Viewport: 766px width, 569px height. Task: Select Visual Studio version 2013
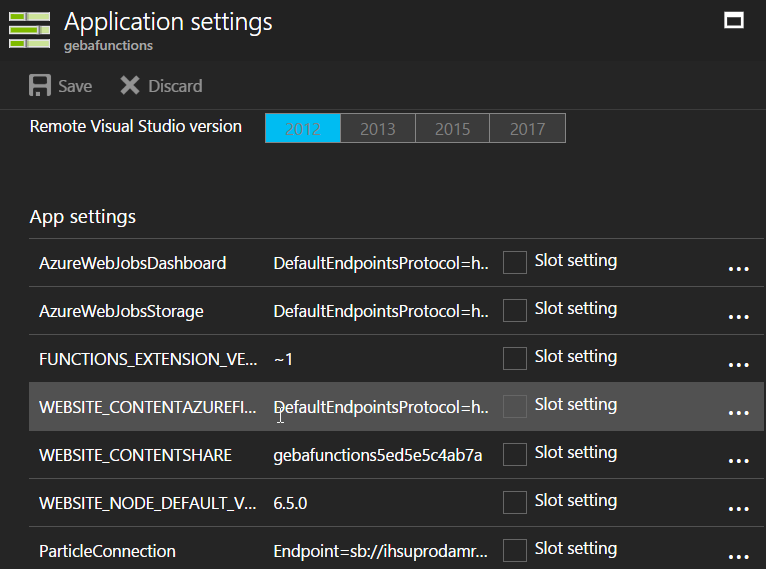point(378,129)
